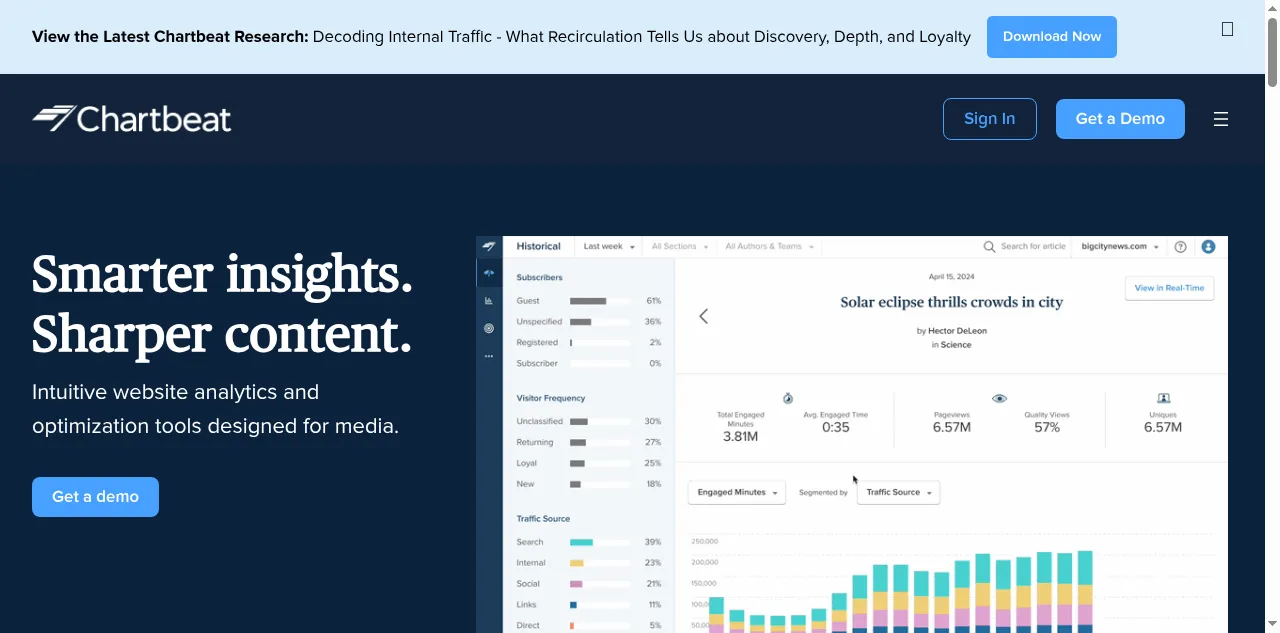Click the 'View the Latest Chartbeat Research' text
This screenshot has height=633, width=1280.
click(x=170, y=37)
